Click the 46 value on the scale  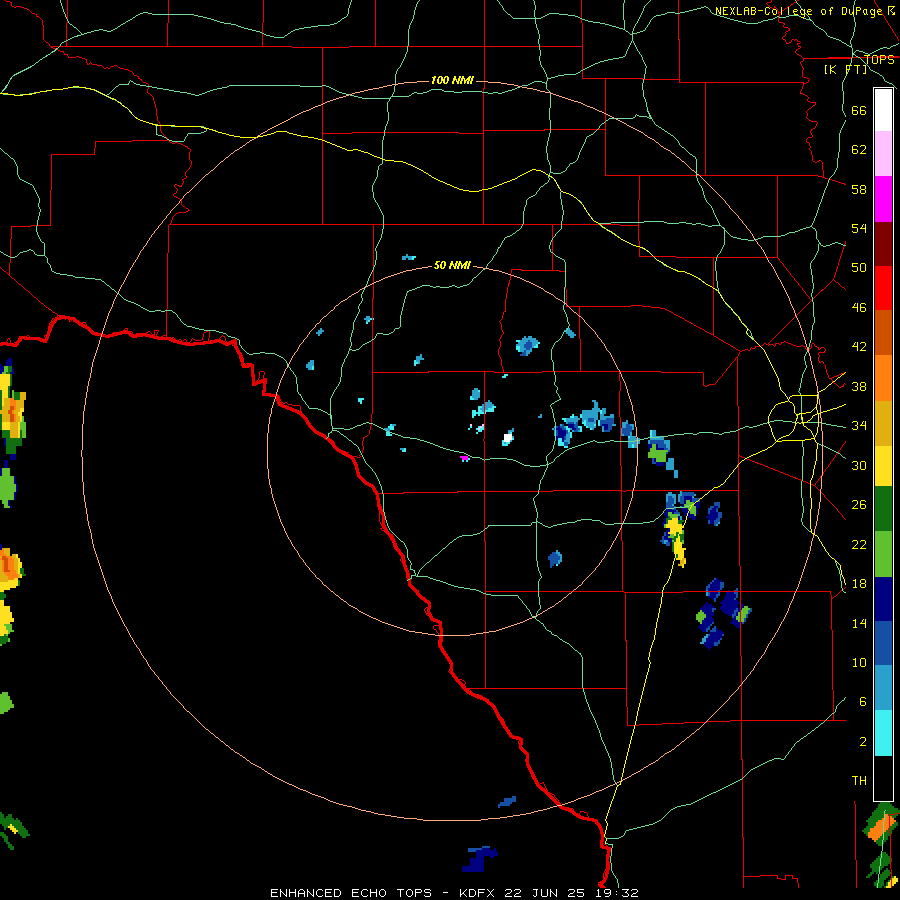coord(859,308)
